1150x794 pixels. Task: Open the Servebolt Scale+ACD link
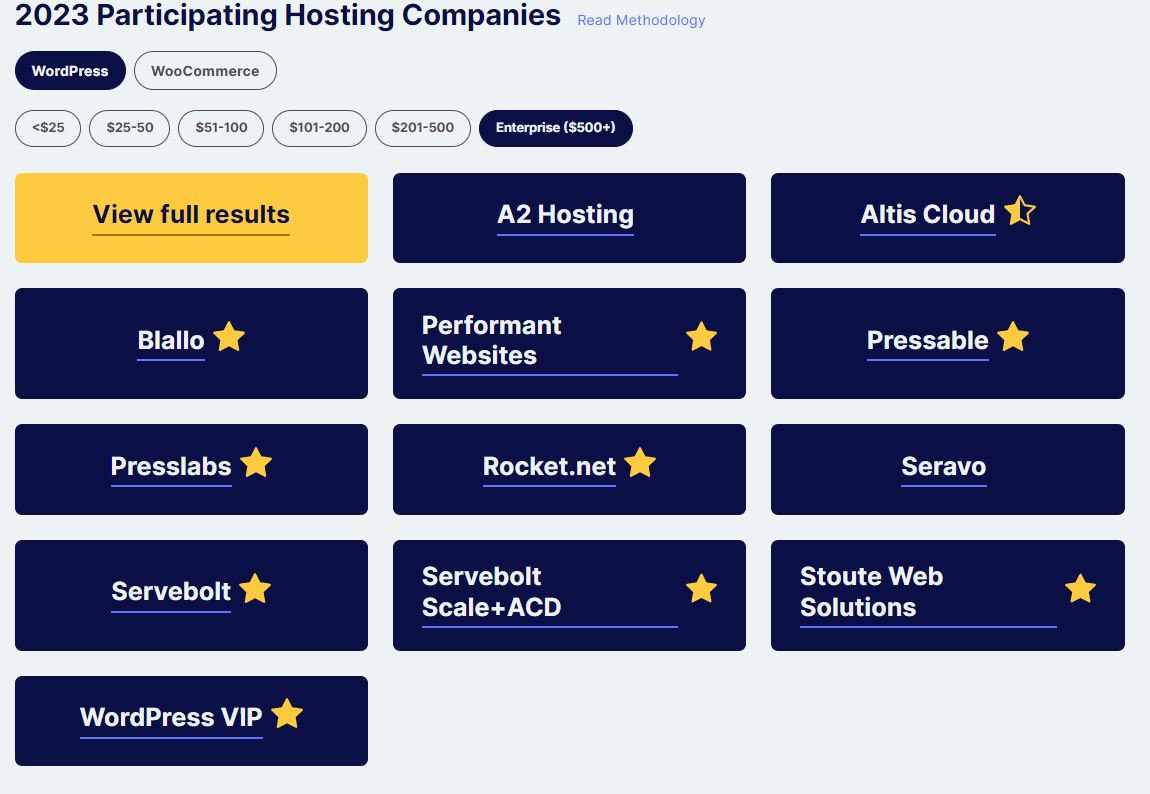pos(550,593)
